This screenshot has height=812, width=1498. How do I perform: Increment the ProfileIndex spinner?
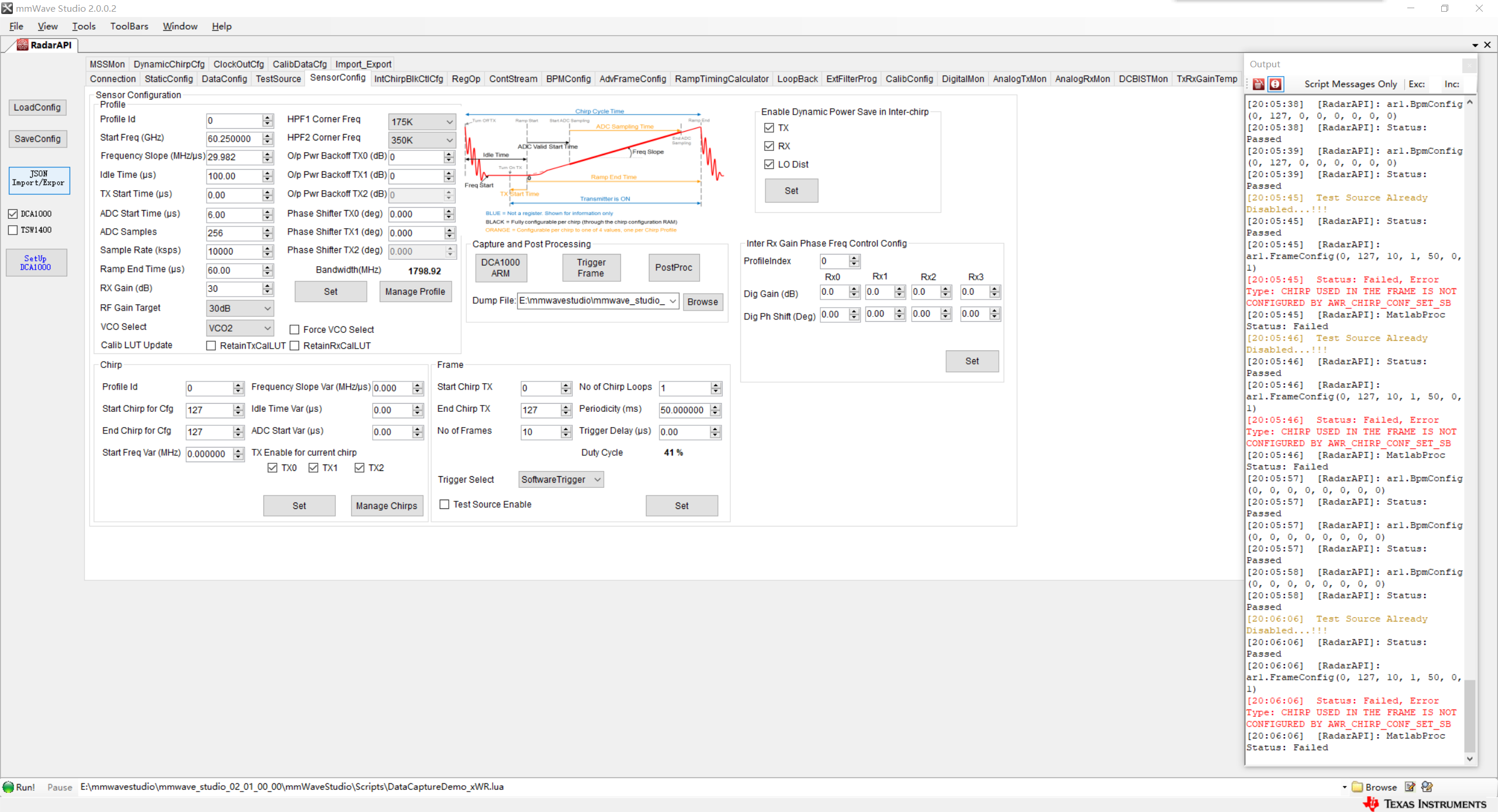click(854, 258)
